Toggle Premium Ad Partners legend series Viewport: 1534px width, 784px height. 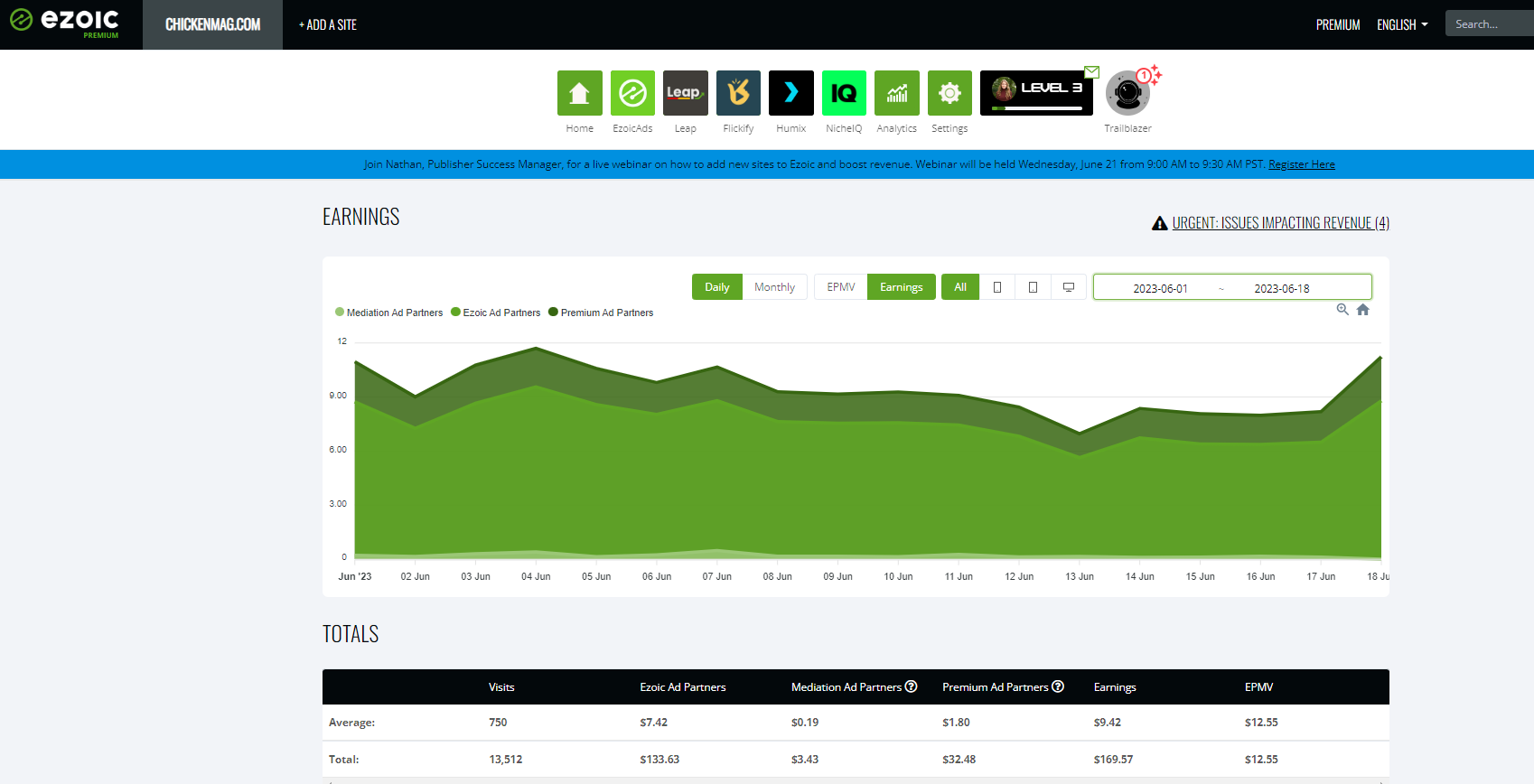(601, 313)
